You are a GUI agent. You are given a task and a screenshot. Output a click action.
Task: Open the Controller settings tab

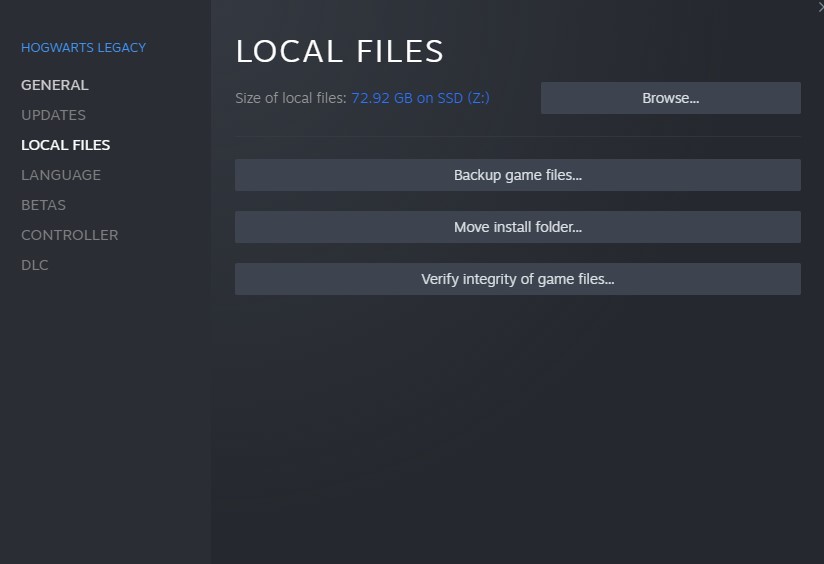(70, 235)
